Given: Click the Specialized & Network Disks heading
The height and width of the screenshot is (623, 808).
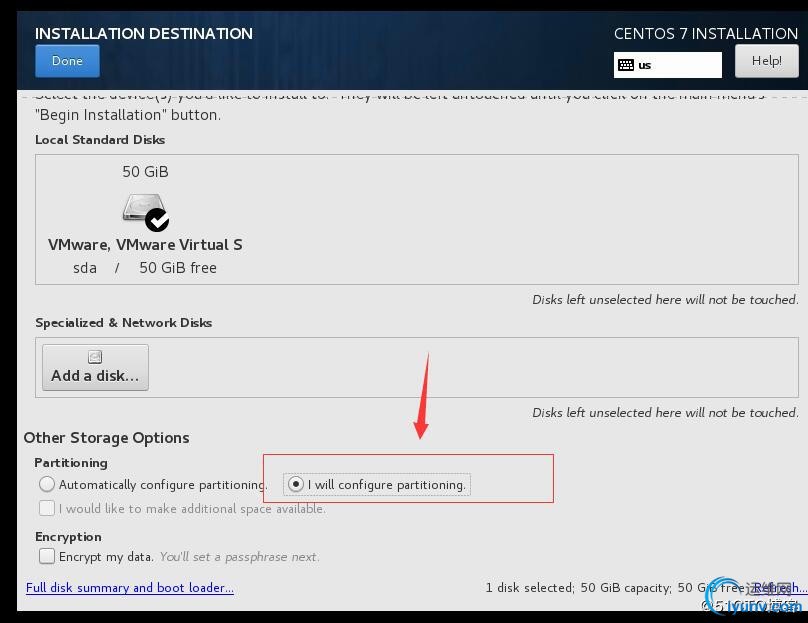Looking at the screenshot, I should point(124,323).
